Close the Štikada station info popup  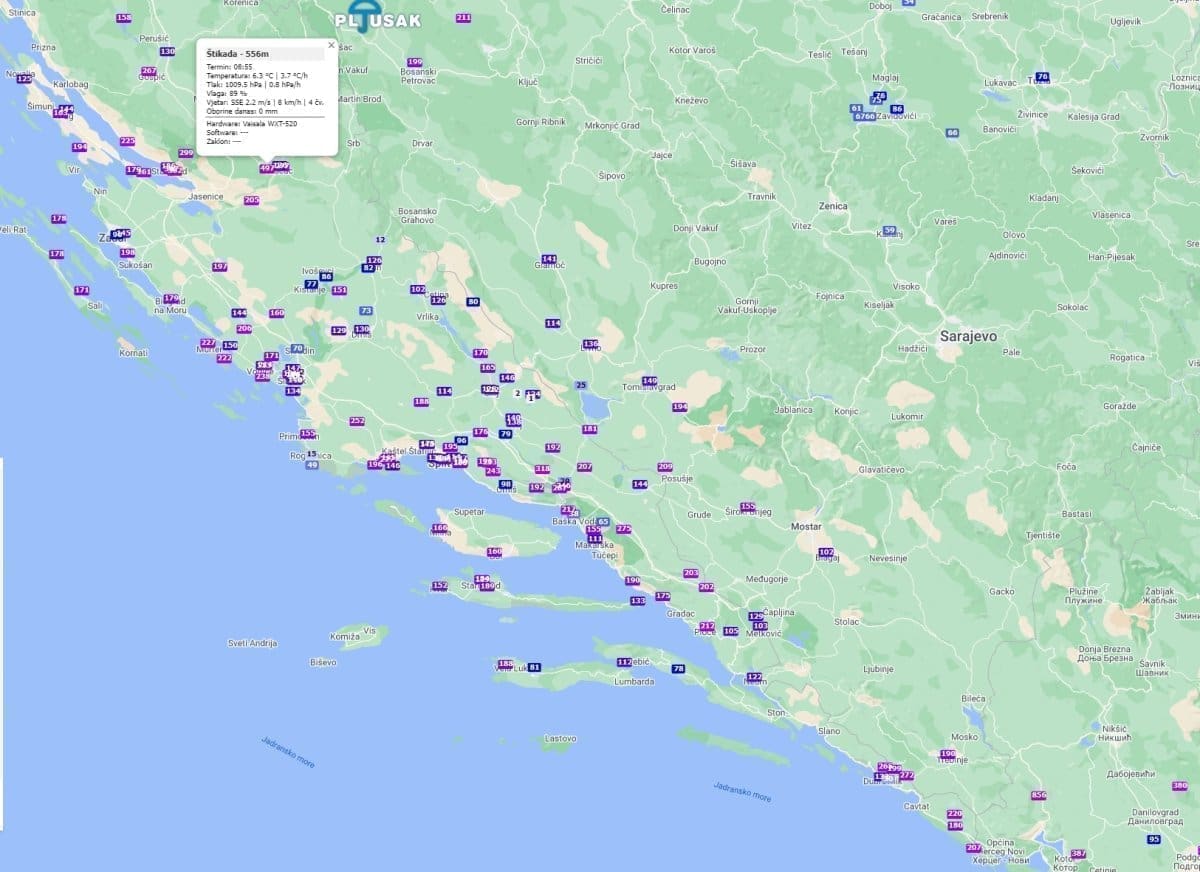[x=331, y=45]
